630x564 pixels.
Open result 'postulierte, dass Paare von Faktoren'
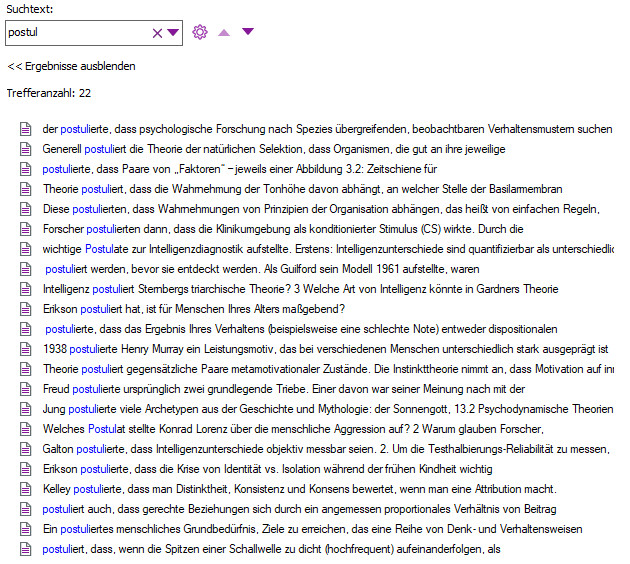click(239, 169)
